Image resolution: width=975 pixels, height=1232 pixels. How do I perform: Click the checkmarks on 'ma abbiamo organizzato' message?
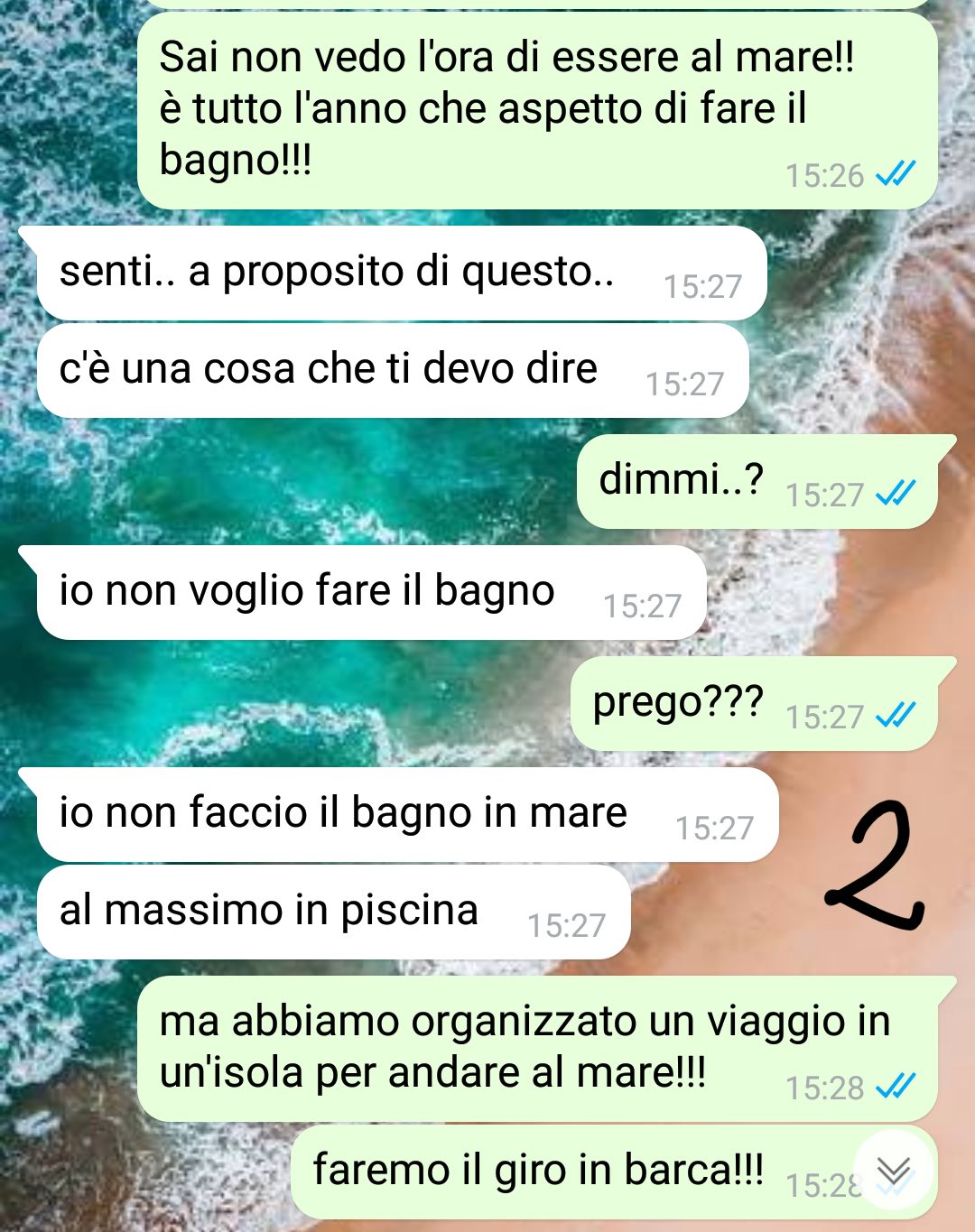coord(896,1086)
